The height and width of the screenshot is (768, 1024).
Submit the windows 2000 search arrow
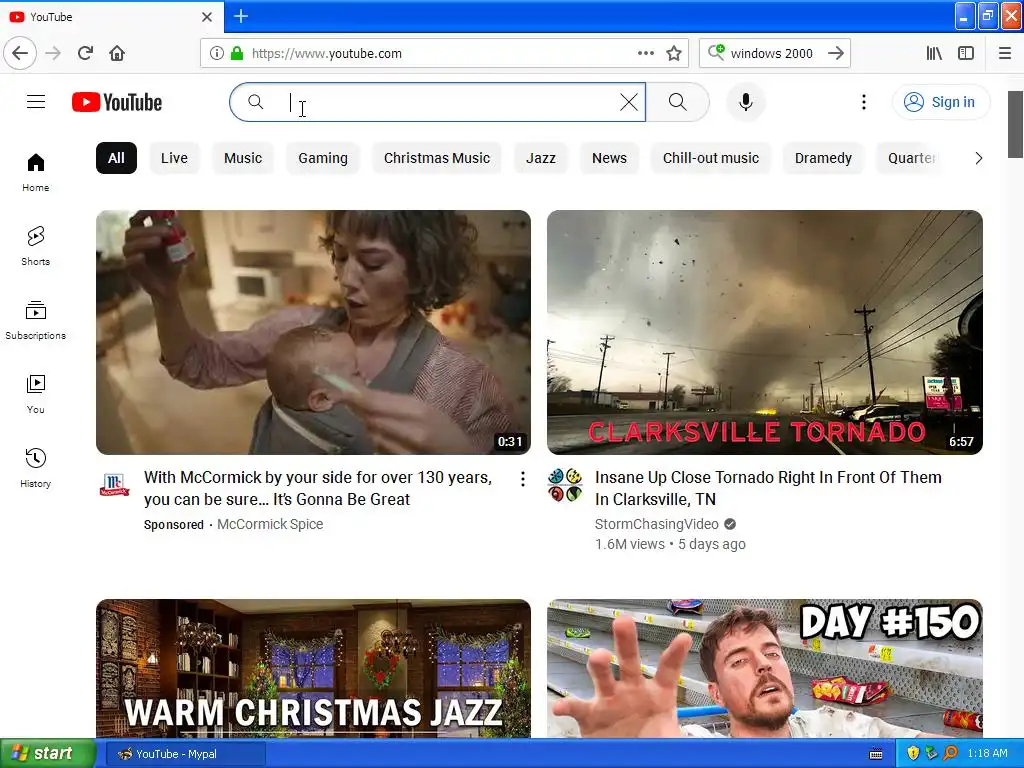836,54
